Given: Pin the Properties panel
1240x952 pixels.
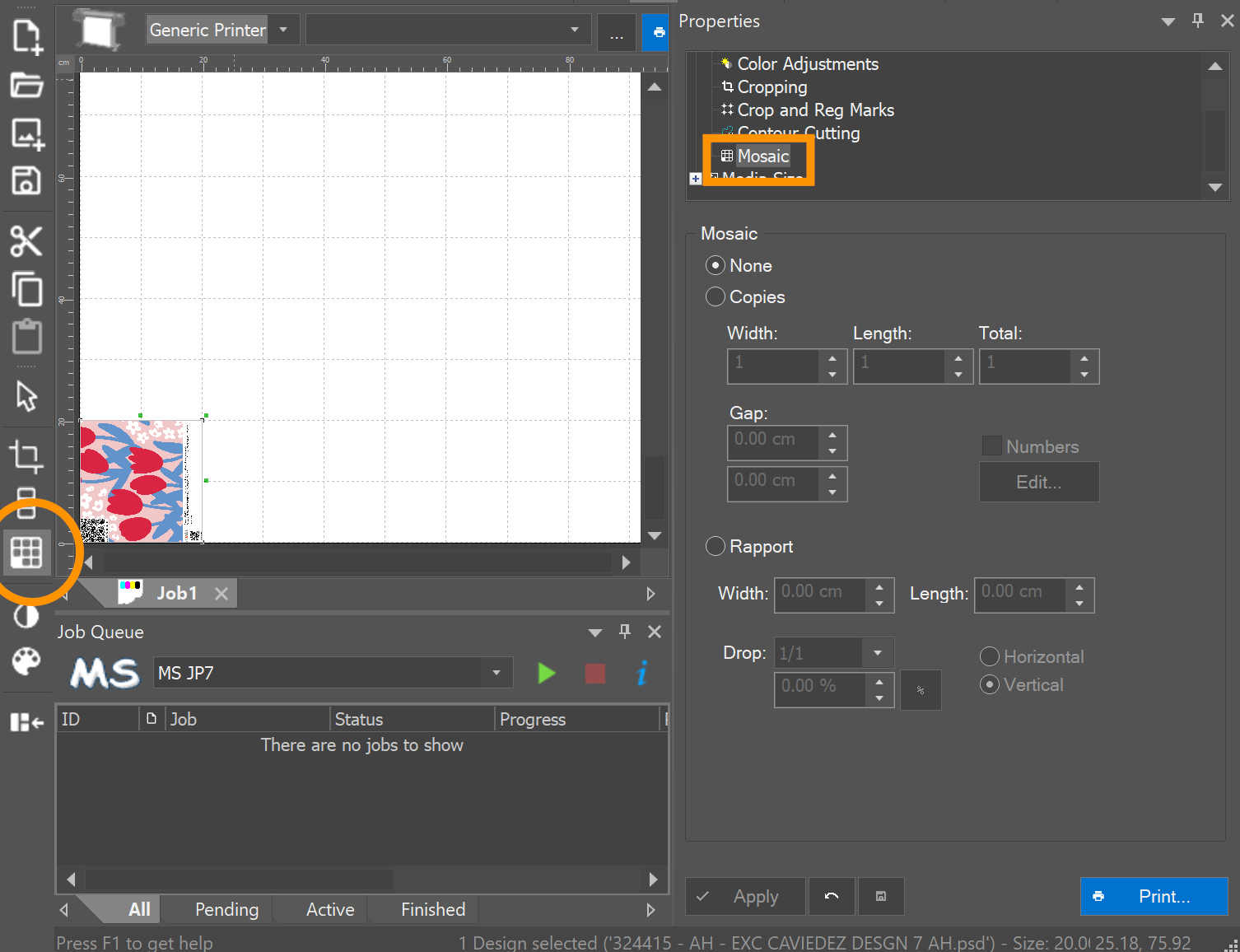Looking at the screenshot, I should click(x=1198, y=21).
